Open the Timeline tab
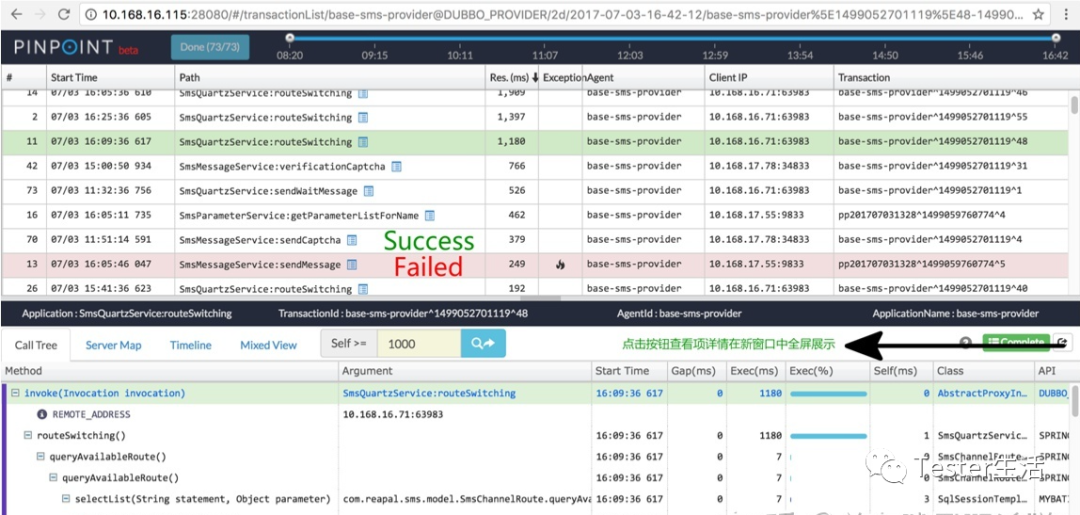Screen dimensions: 1080x515 coord(191,345)
